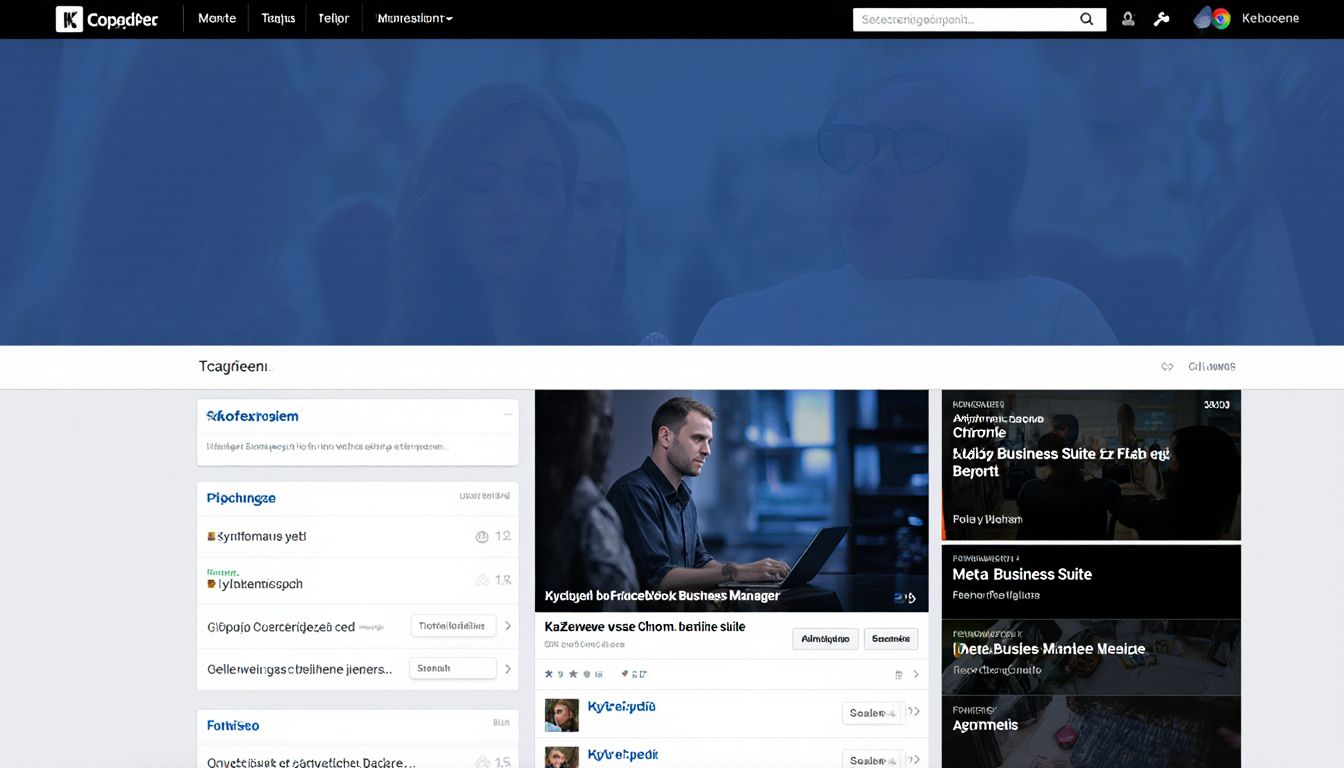Click the wrench settings icon
Screen dimensions: 1344x768
click(1161, 19)
